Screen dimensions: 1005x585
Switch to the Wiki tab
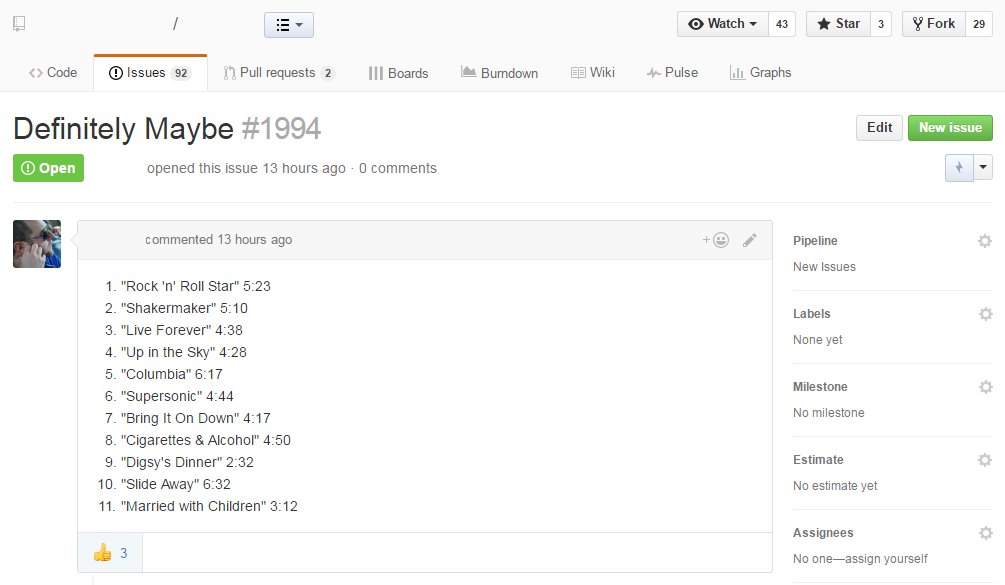(593, 72)
